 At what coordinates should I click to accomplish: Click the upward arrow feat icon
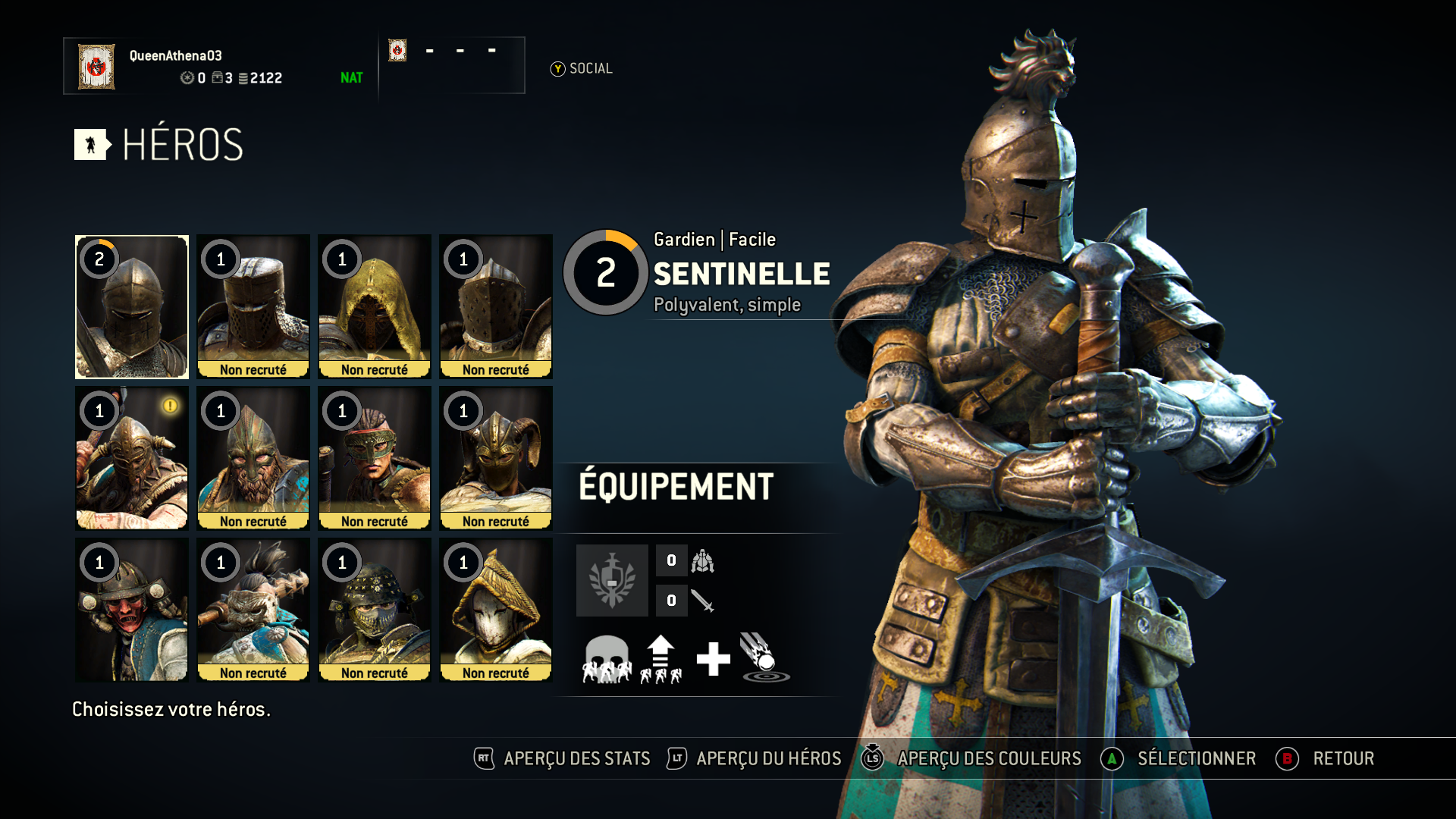[661, 659]
